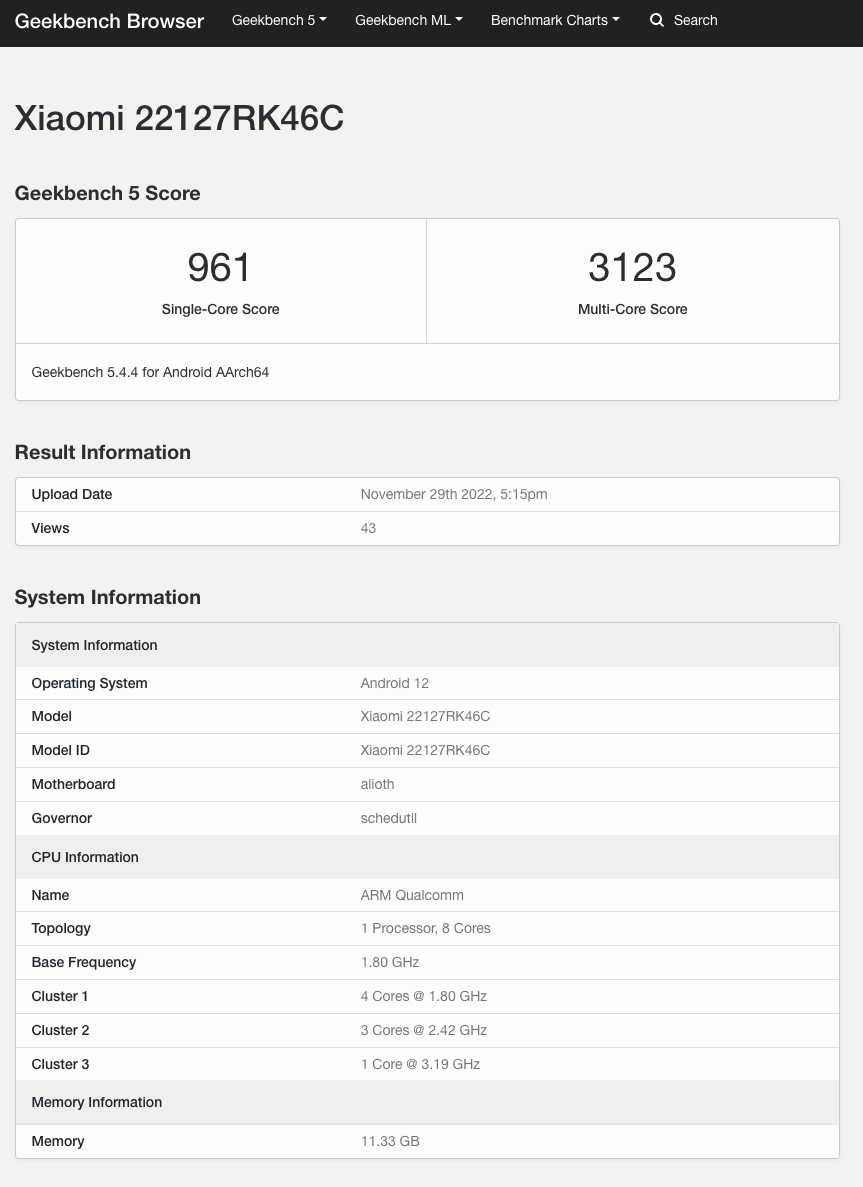
Task: Click the Xiaomi 22127RK46C page title
Action: [179, 118]
